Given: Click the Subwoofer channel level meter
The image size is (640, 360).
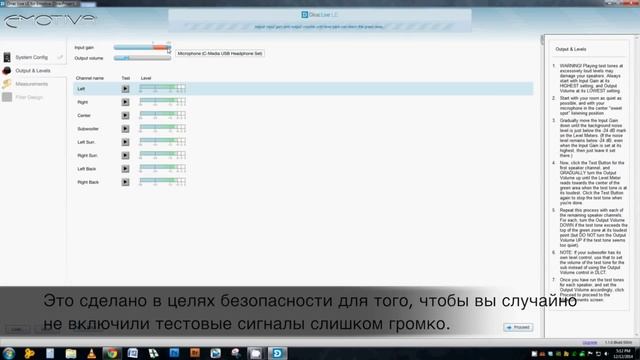Looking at the screenshot, I should click(162, 128).
